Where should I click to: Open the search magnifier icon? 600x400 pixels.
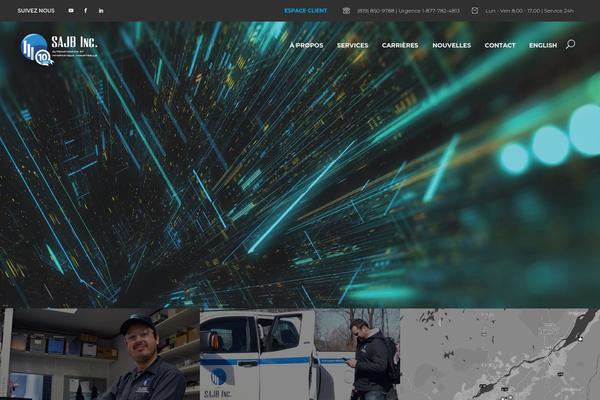point(570,44)
